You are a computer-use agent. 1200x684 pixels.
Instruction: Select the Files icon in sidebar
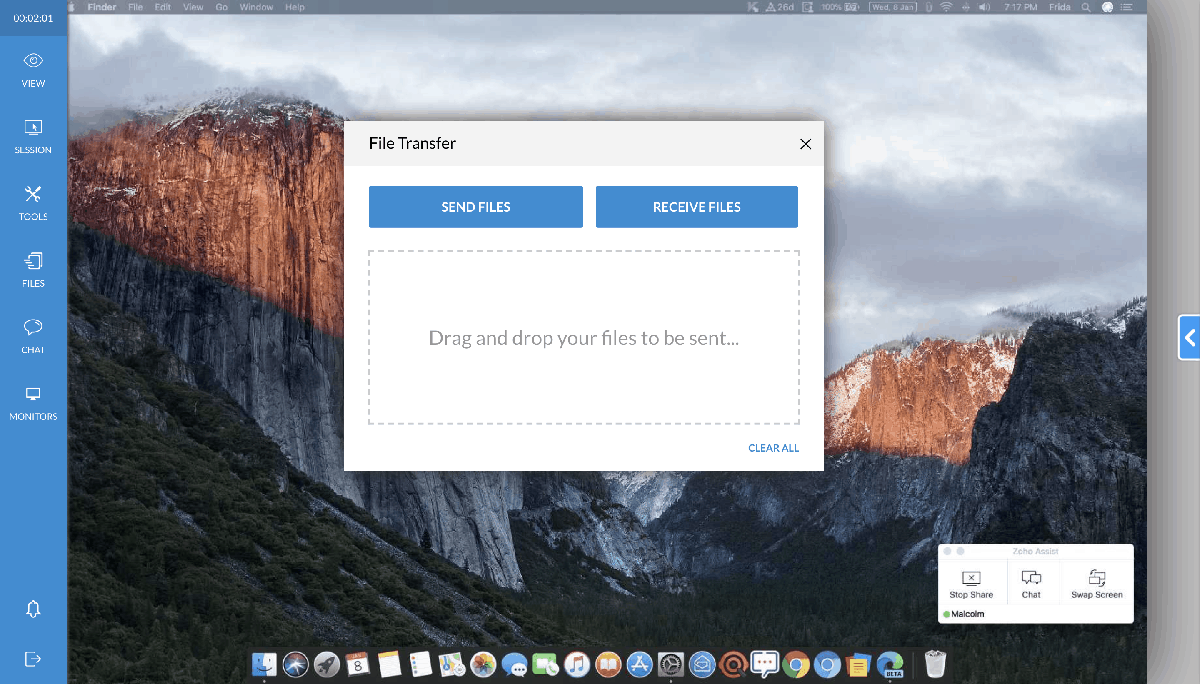tap(33, 269)
